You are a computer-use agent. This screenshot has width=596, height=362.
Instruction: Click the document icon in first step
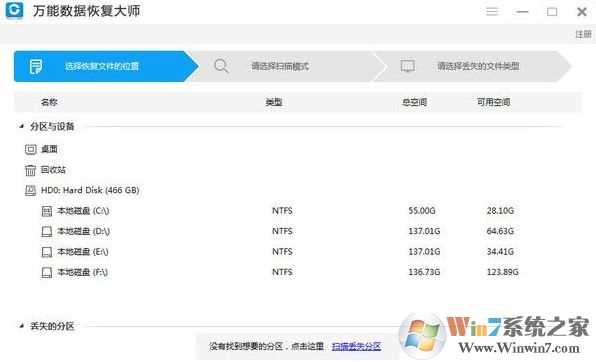(36, 67)
